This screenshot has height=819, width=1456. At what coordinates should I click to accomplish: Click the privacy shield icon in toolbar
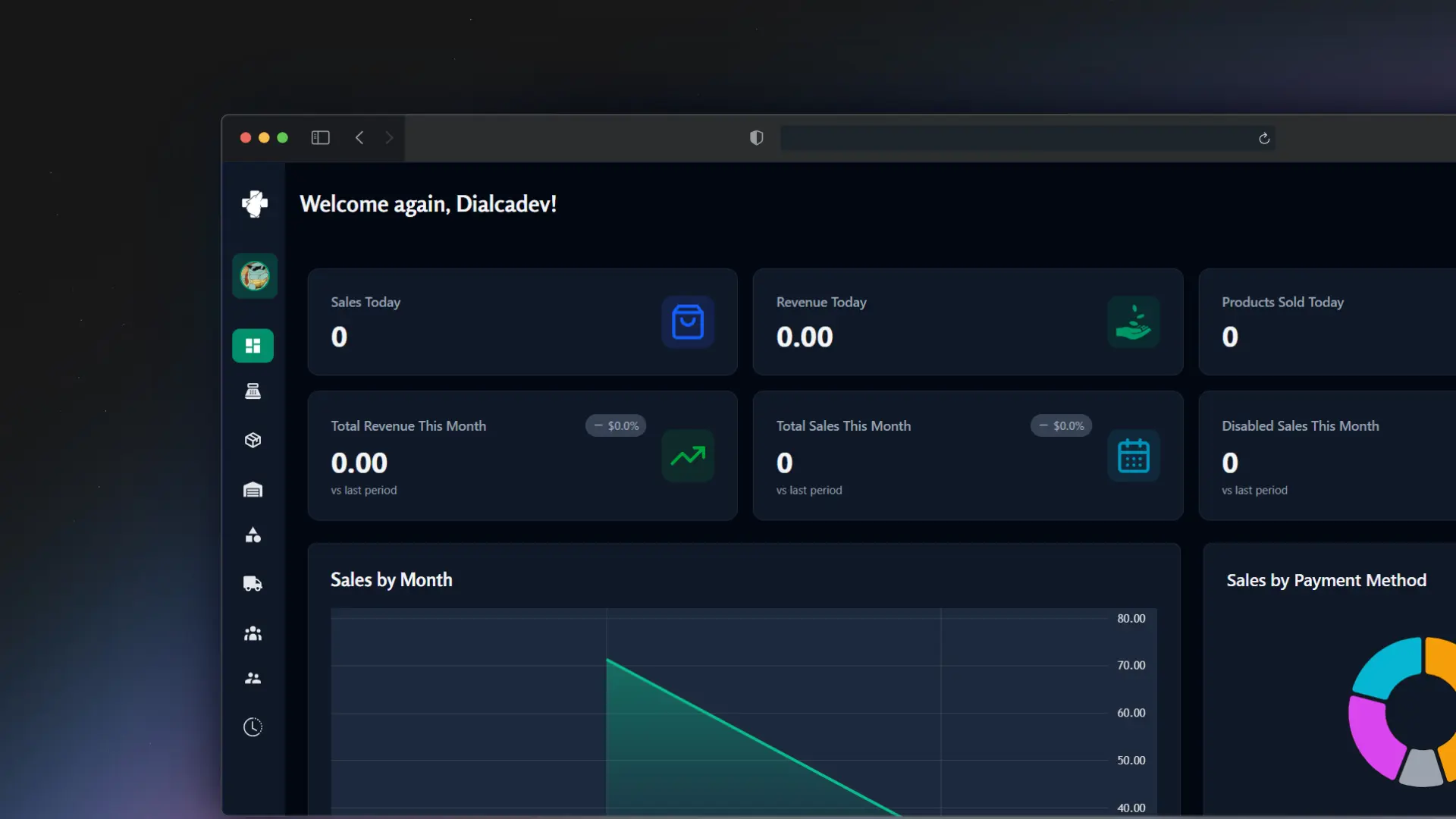756,138
